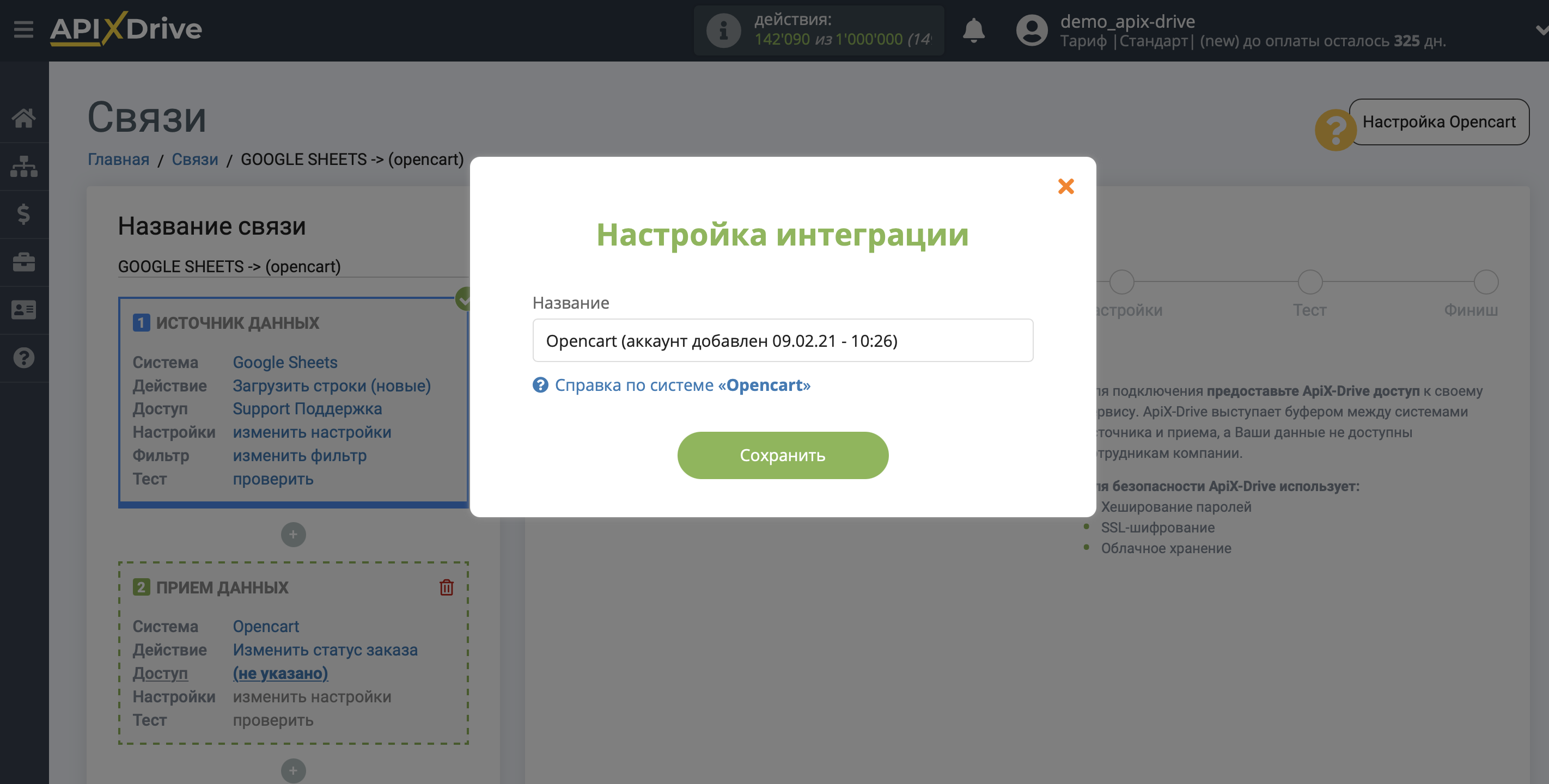The width and height of the screenshot is (1549, 784).
Task: Open the hamburger menu icon
Action: coord(23,29)
